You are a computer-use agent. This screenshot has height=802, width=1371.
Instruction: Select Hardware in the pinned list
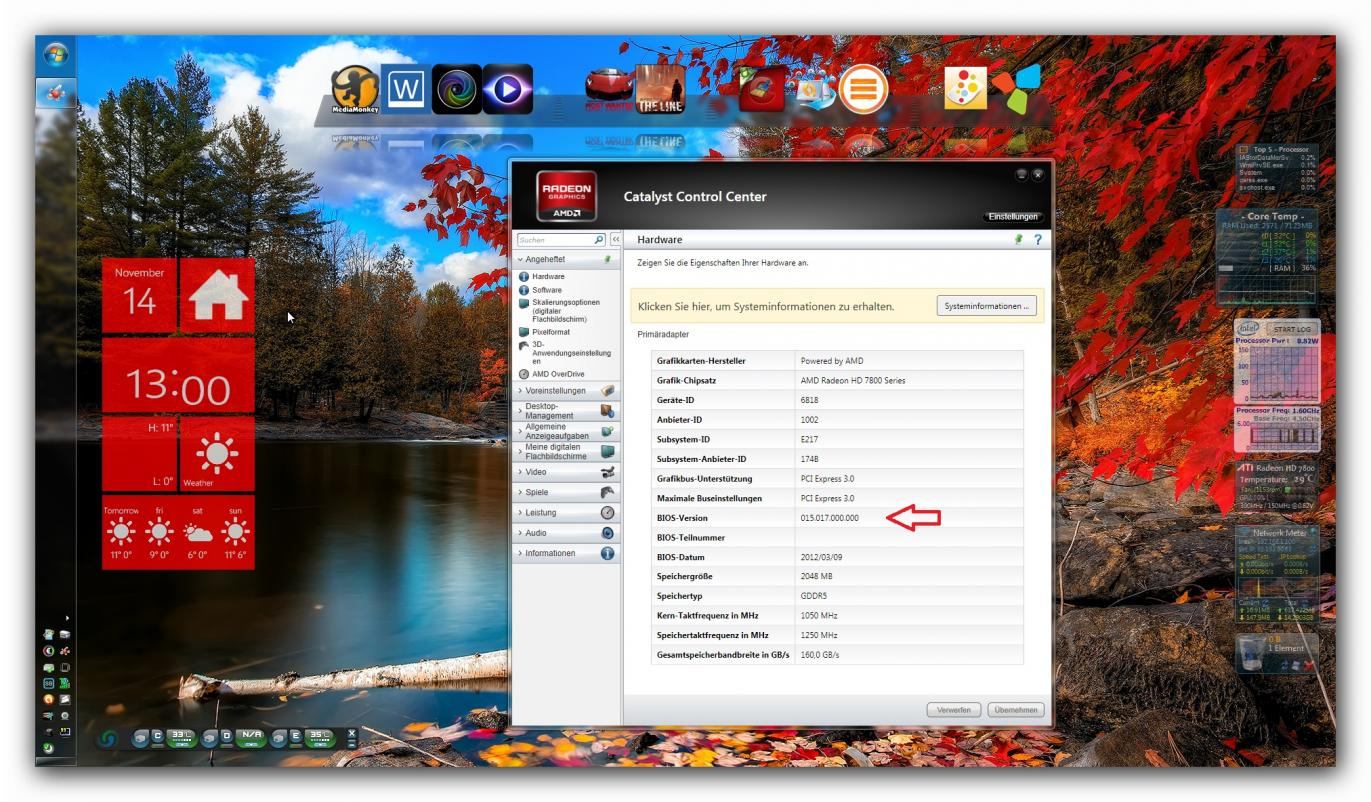[548, 276]
